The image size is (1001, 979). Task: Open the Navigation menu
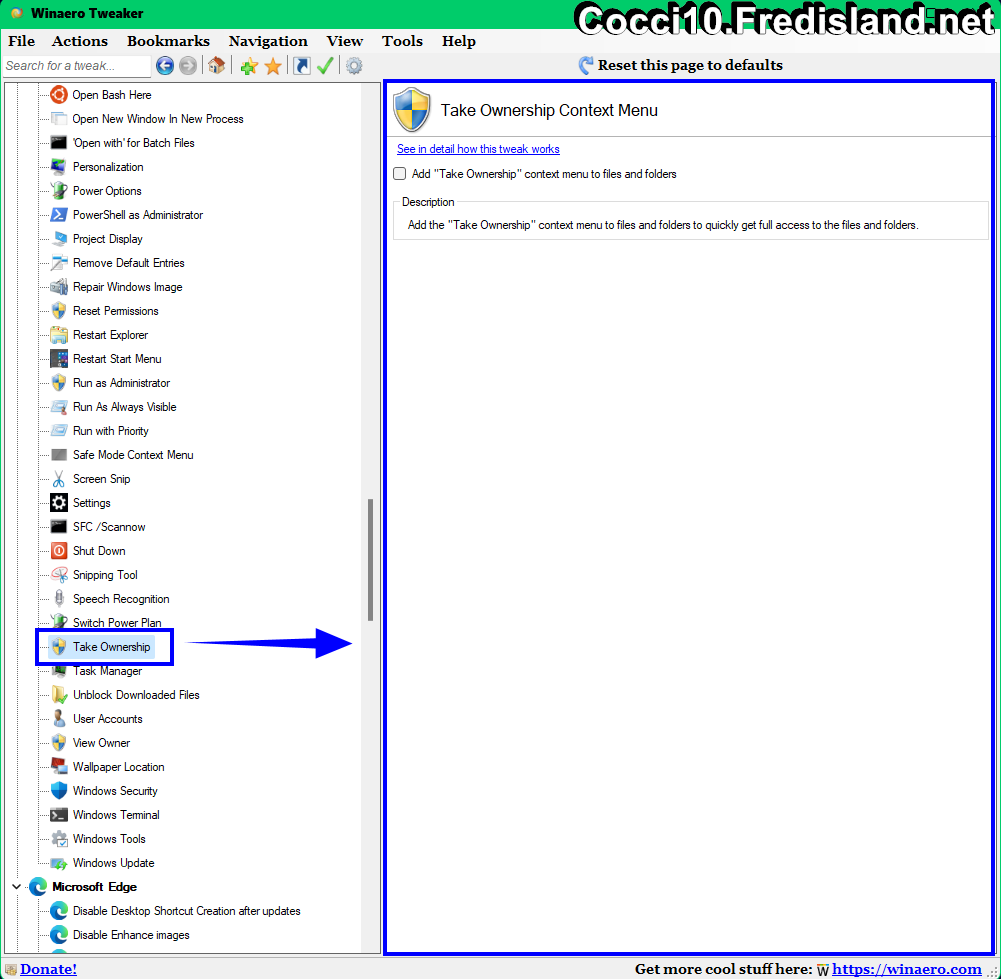click(268, 41)
